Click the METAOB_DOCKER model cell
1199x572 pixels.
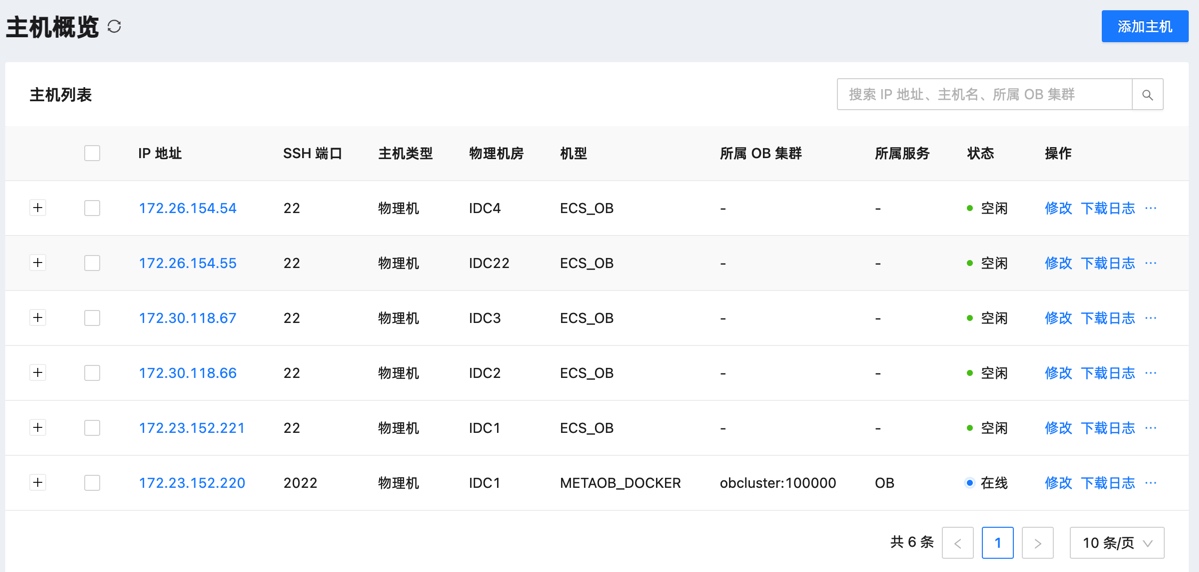pyautogui.click(x=620, y=483)
